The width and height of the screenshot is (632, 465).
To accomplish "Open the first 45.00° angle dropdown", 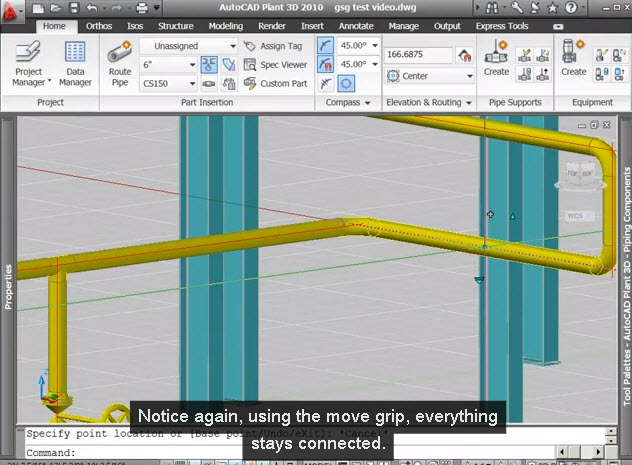I will coord(375,45).
